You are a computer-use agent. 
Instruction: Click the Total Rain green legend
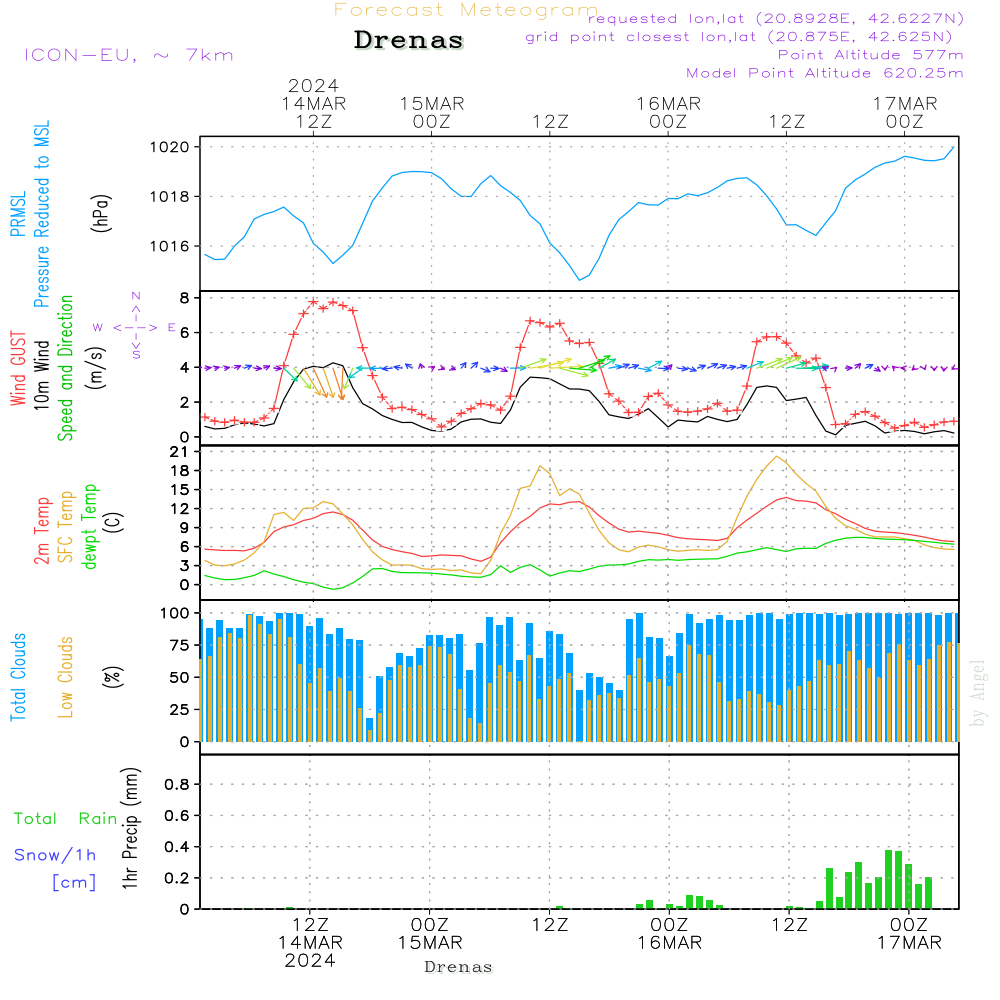coord(66,819)
